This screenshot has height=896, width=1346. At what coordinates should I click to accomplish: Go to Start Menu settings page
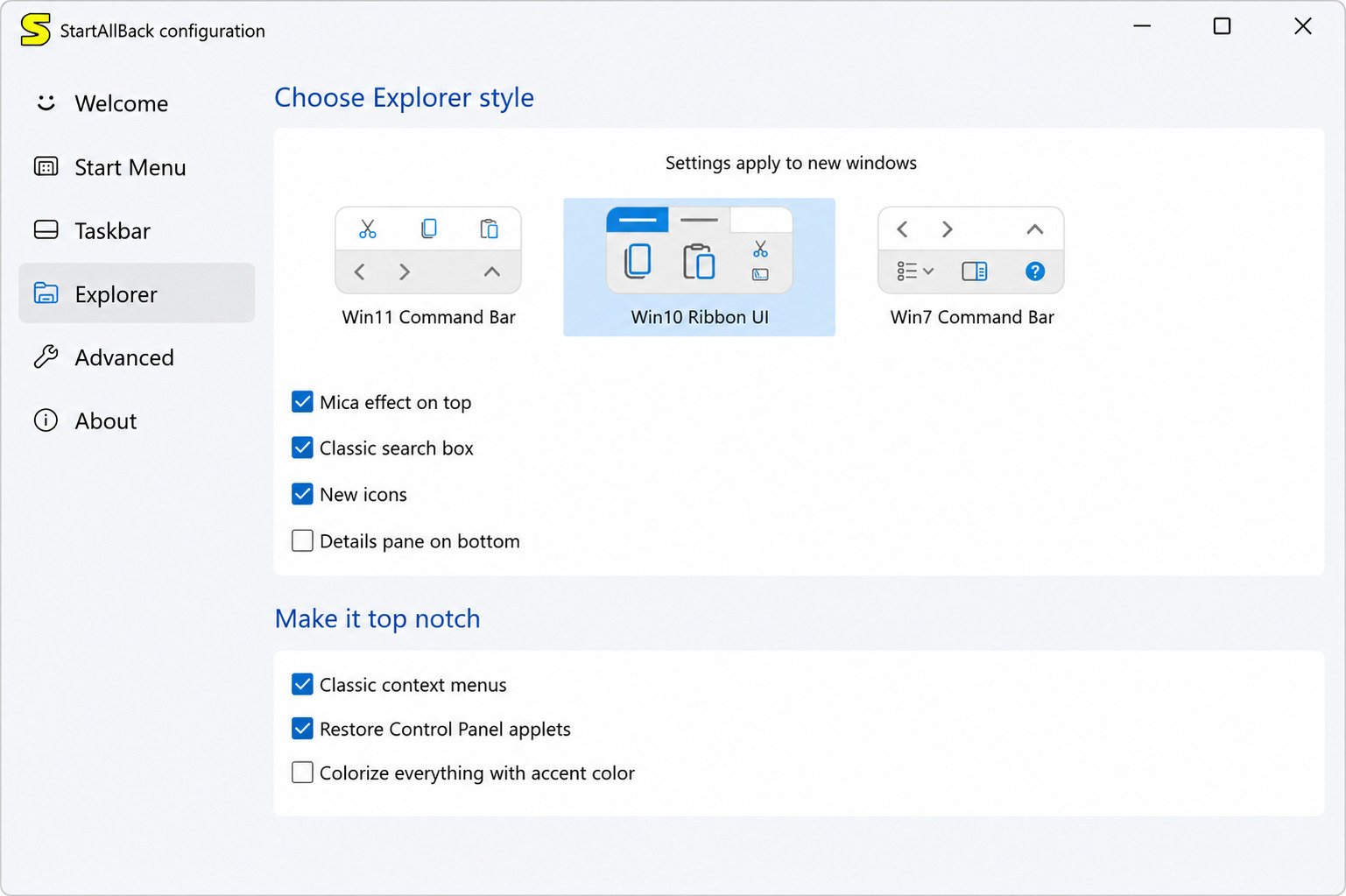coord(137,167)
